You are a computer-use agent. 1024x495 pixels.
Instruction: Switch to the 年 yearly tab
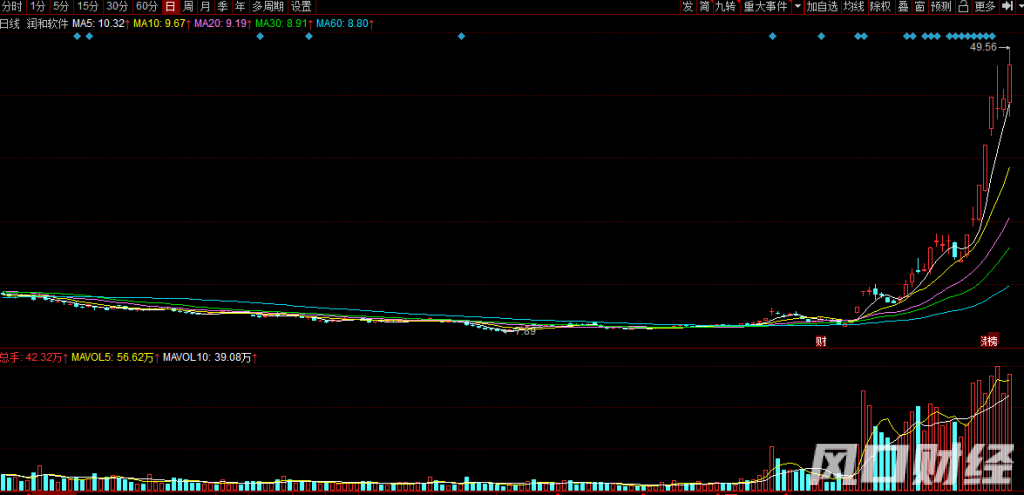click(x=240, y=7)
